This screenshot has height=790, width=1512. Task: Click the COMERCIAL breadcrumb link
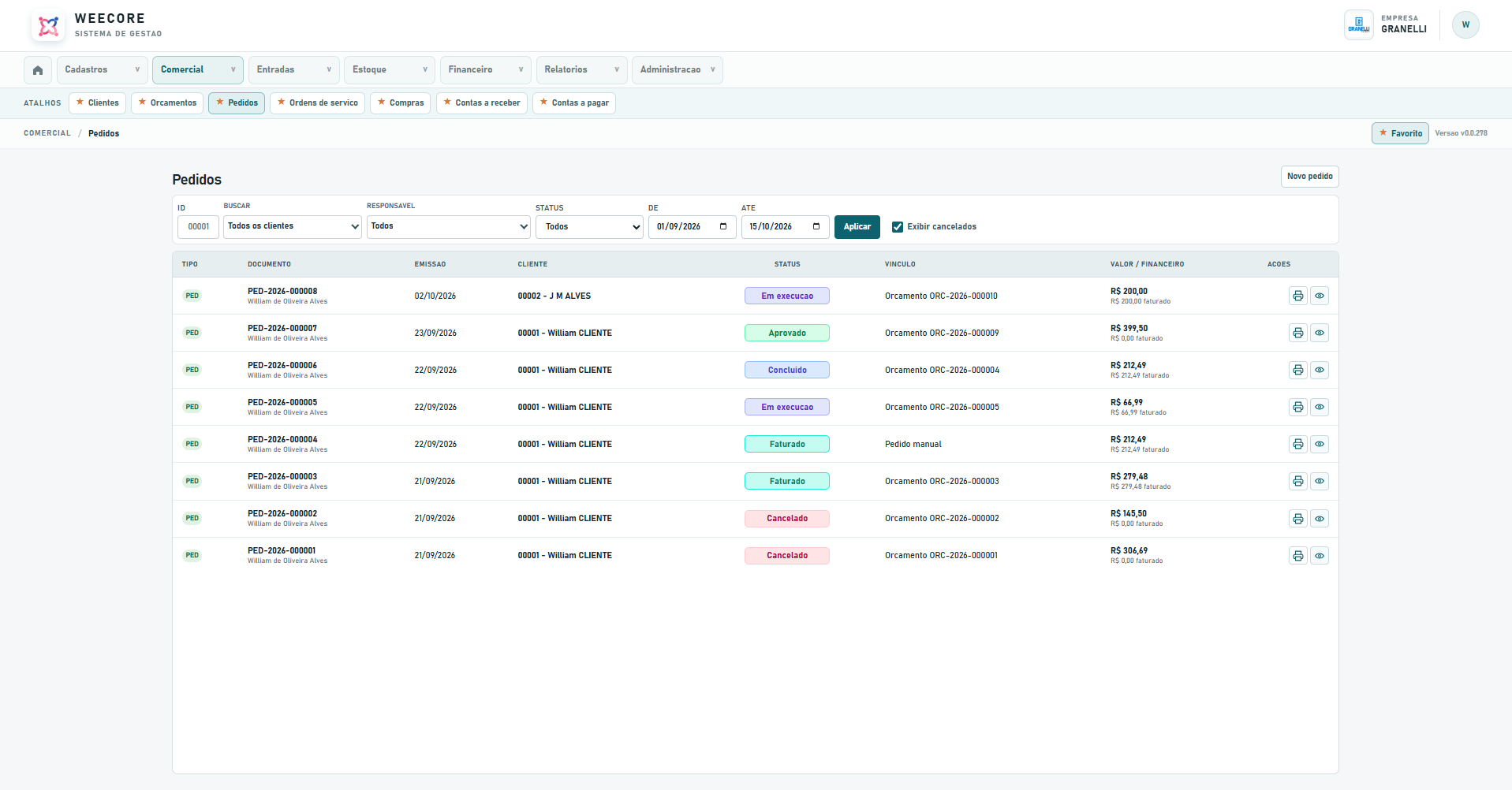[47, 133]
